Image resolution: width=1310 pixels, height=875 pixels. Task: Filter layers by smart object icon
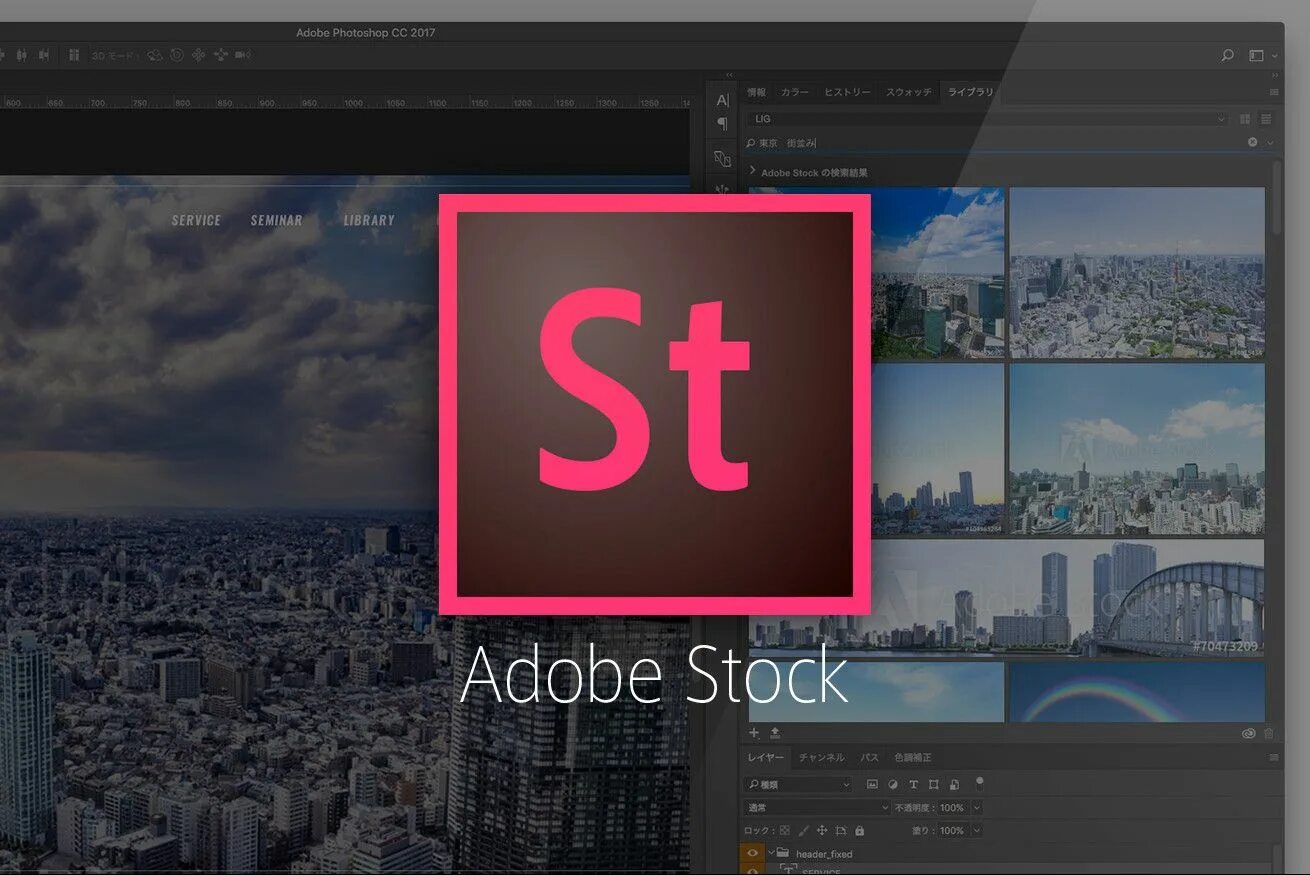coord(954,784)
